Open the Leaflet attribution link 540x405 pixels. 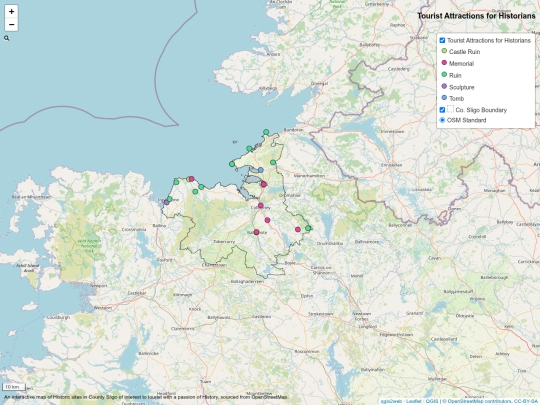point(413,401)
